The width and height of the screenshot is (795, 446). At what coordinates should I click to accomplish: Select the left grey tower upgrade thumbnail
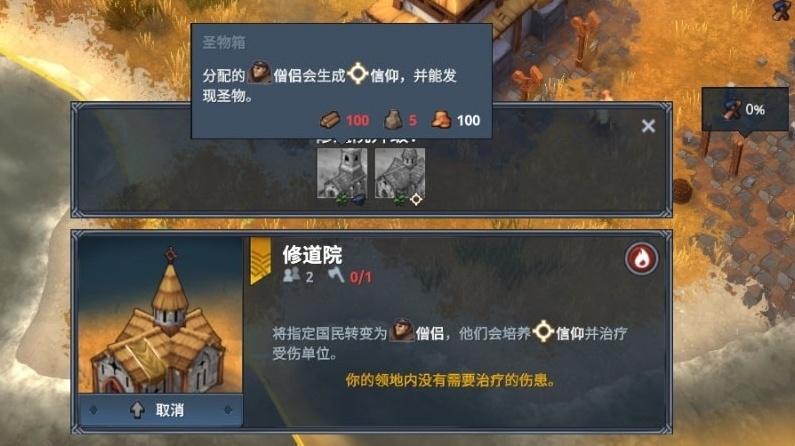pos(342,173)
